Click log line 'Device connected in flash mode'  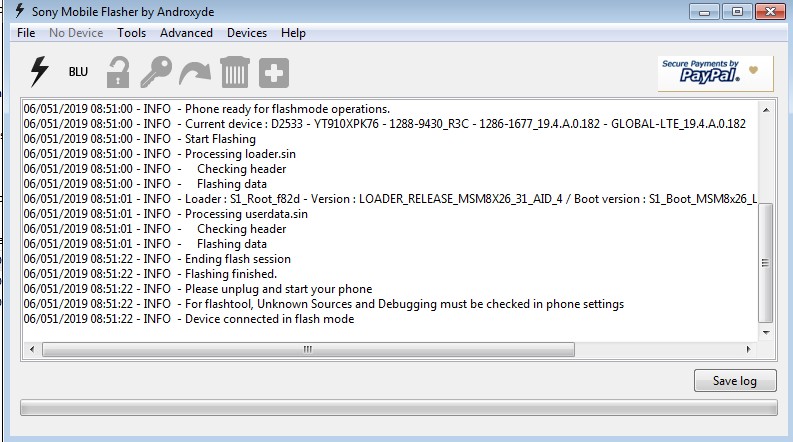(189, 319)
